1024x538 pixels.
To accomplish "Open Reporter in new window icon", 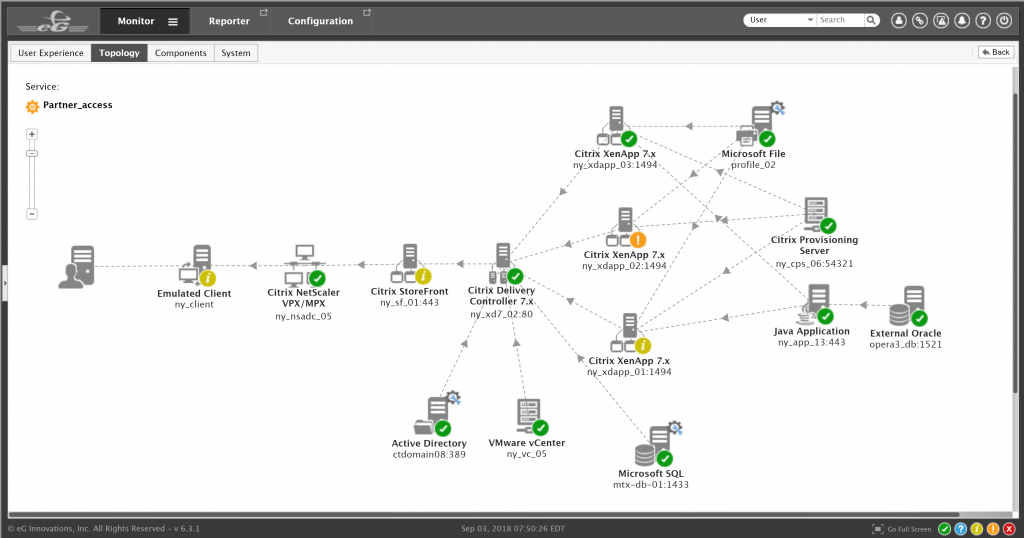I will point(264,12).
